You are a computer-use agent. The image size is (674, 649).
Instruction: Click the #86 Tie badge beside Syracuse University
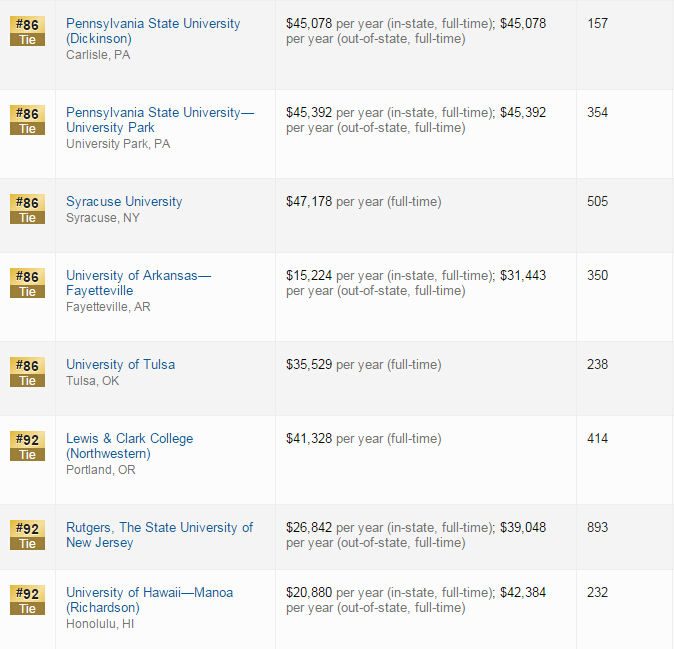click(28, 209)
